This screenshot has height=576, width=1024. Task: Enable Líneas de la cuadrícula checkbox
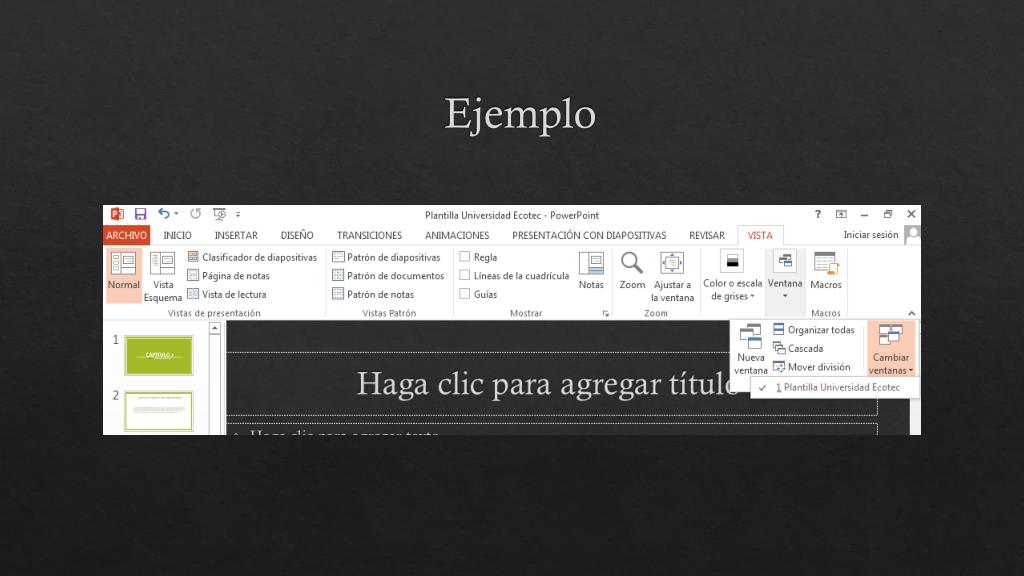[x=465, y=275]
